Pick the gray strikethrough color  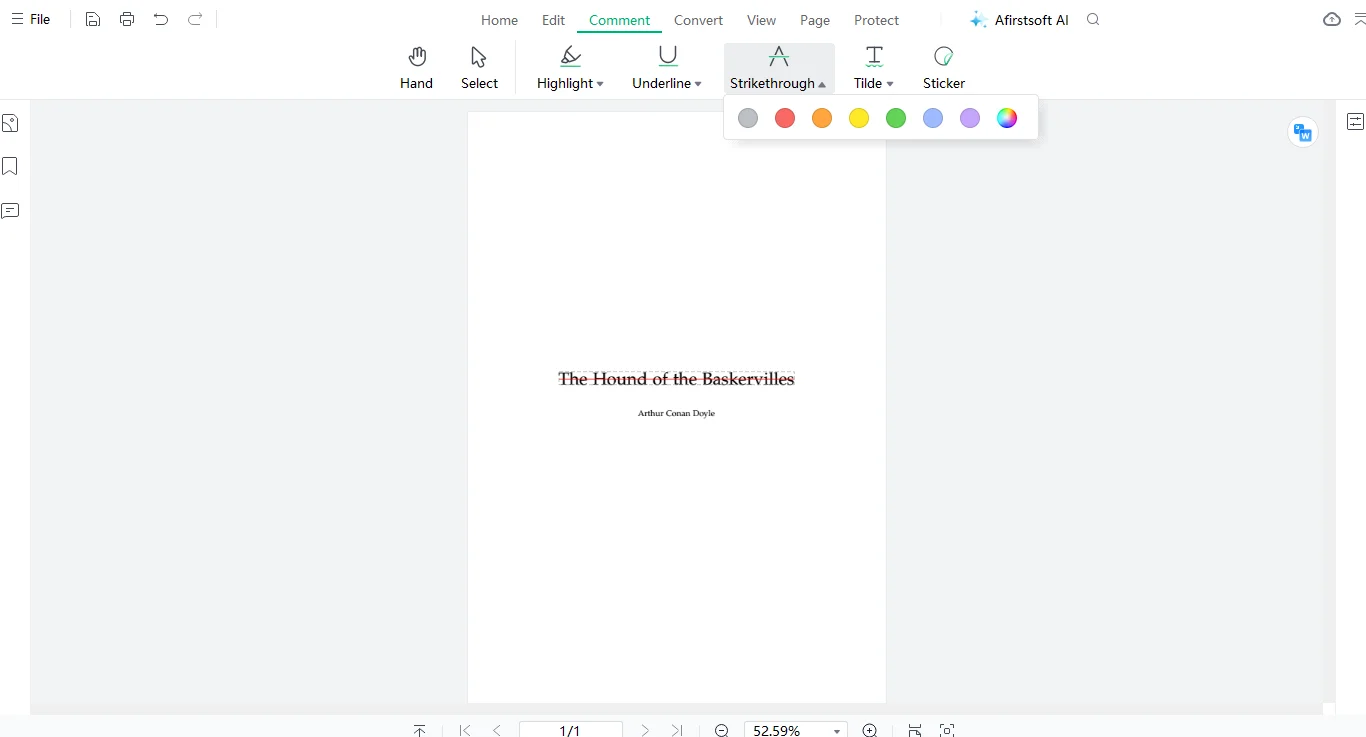coord(748,118)
